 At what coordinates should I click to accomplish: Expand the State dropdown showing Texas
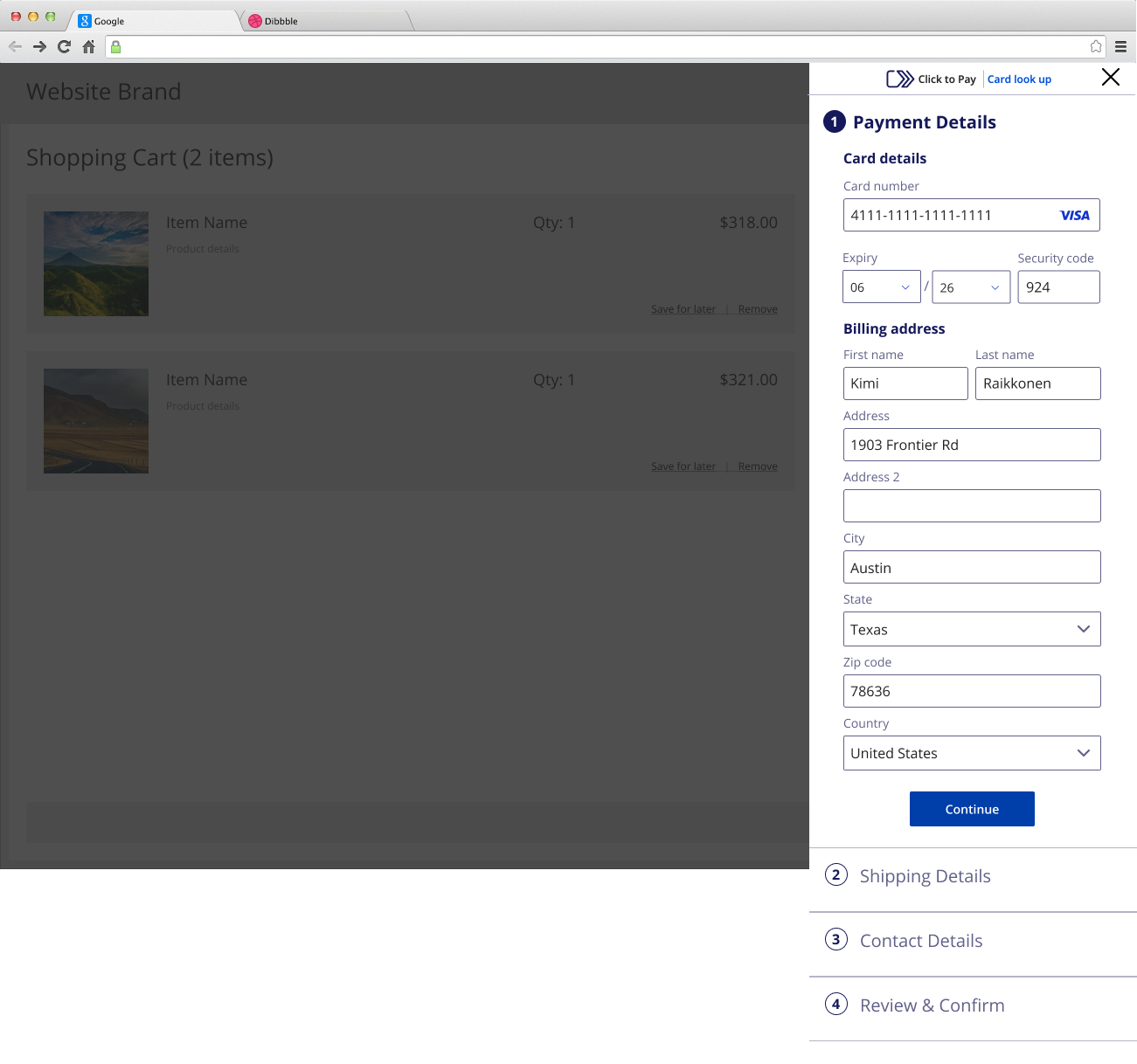971,629
